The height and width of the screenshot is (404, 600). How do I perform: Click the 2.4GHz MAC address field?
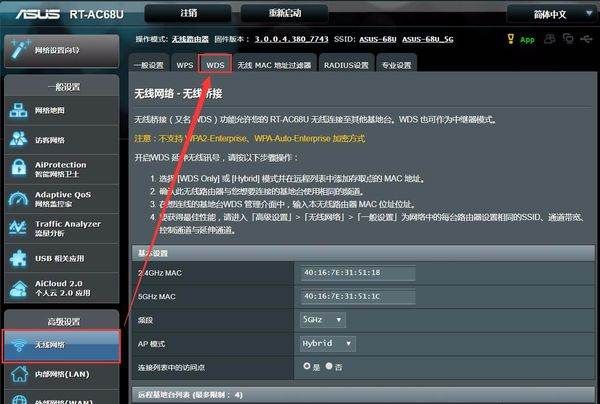pos(357,272)
